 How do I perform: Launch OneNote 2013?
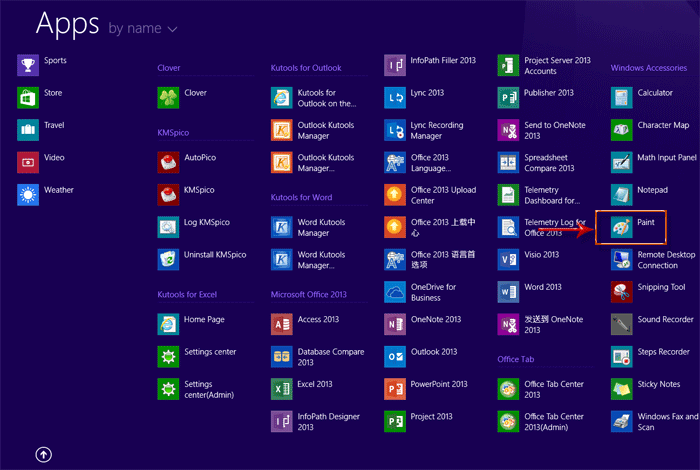pos(395,324)
